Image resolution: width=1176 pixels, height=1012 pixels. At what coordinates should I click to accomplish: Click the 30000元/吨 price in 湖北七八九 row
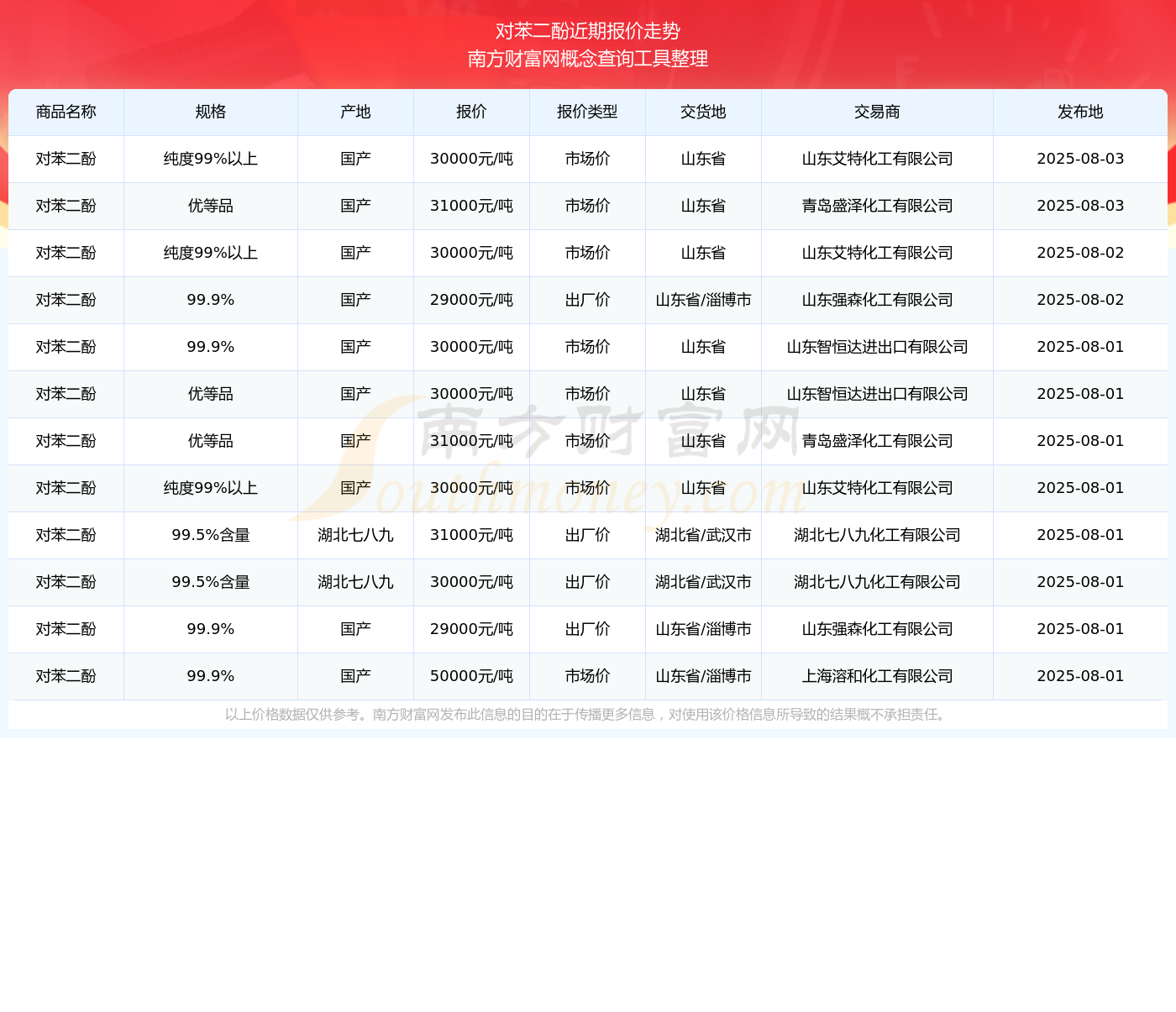tap(471, 582)
